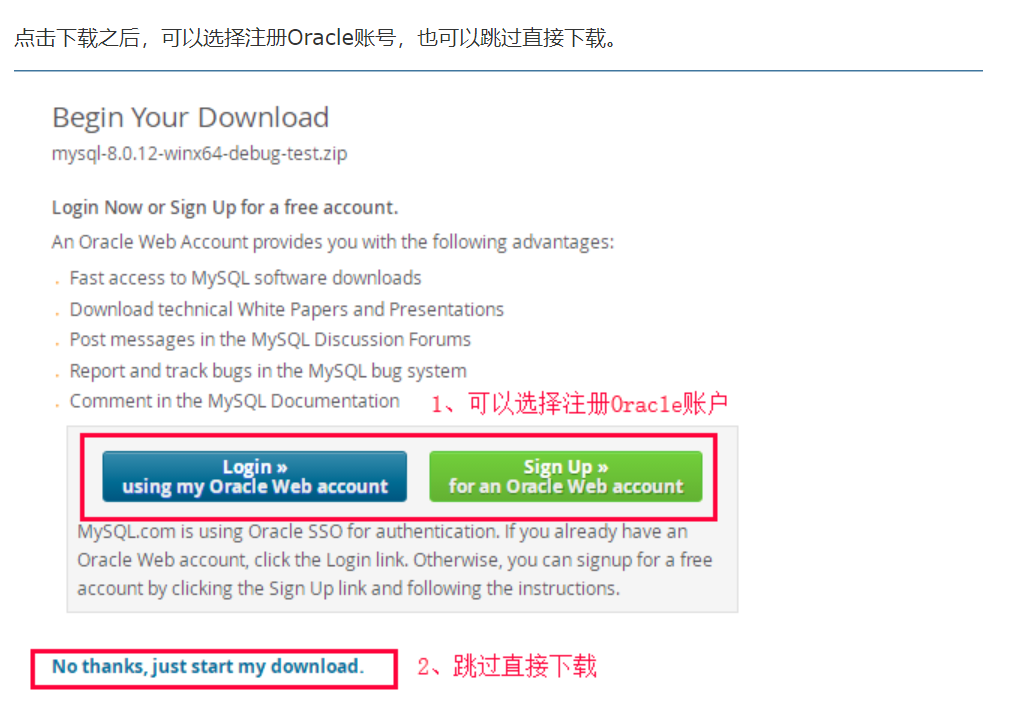Image resolution: width=1011 pixels, height=714 pixels.
Task: Click the orange bullet before 'Comment in the MySQL'
Action: coord(57,405)
